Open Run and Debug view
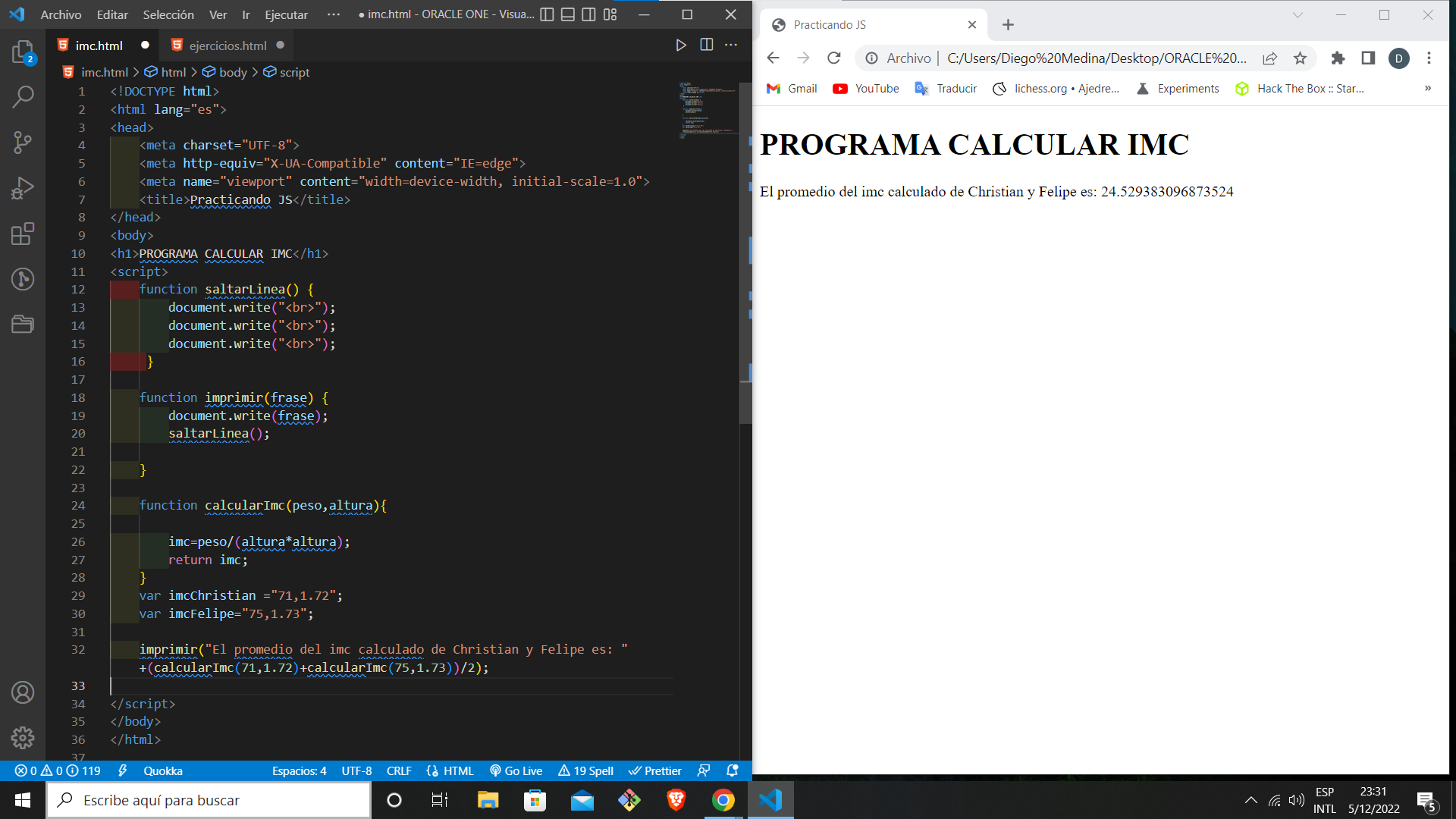 (x=23, y=188)
